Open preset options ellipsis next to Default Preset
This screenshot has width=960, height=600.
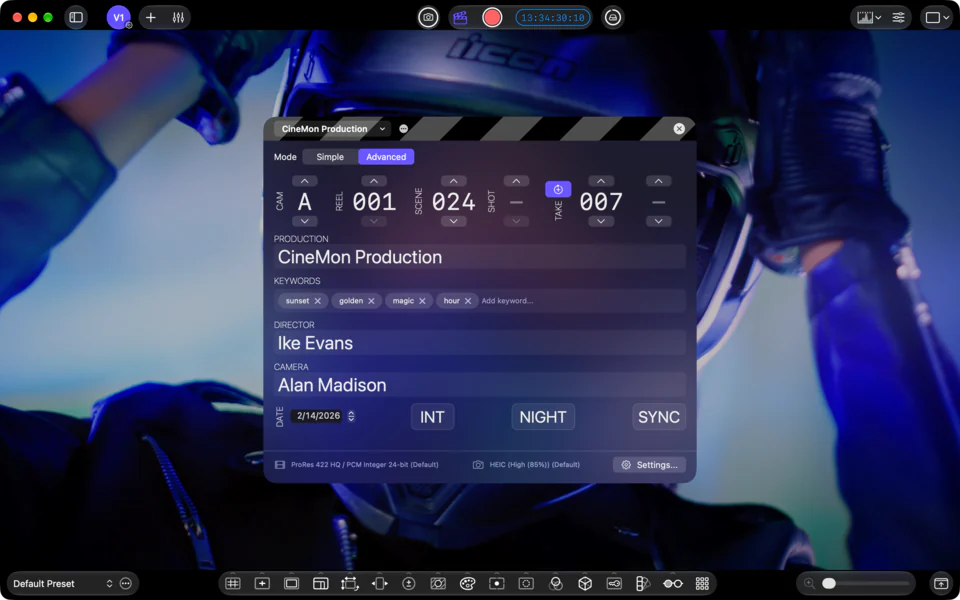[x=126, y=583]
